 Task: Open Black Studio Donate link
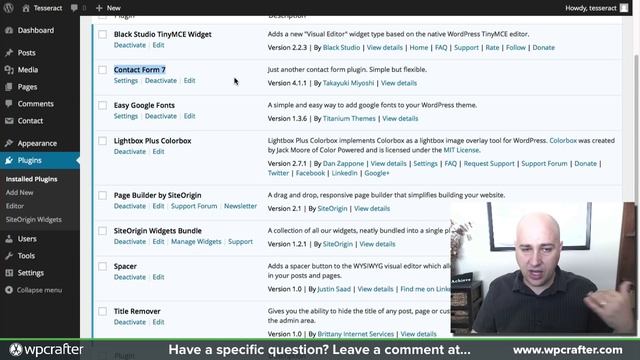click(544, 48)
